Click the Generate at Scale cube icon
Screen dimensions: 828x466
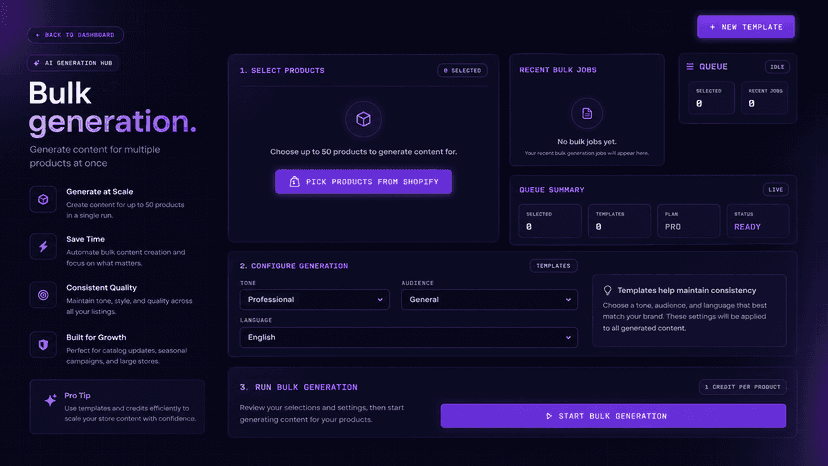point(43,199)
